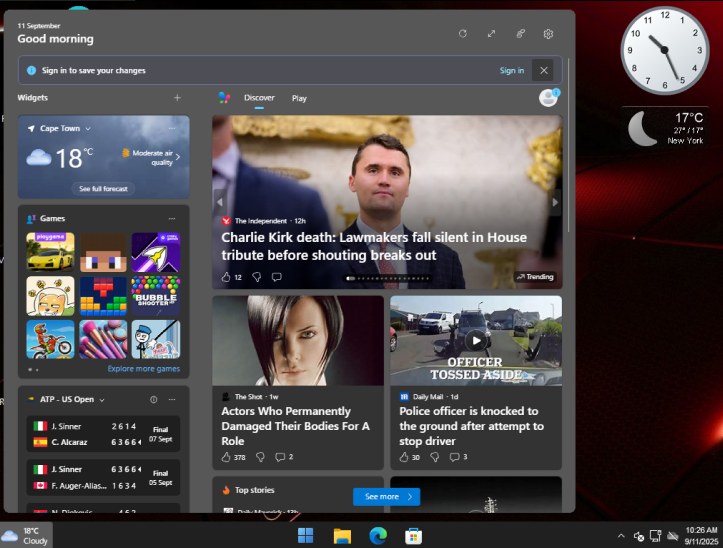Dismiss the sign-in banner

click(x=544, y=70)
